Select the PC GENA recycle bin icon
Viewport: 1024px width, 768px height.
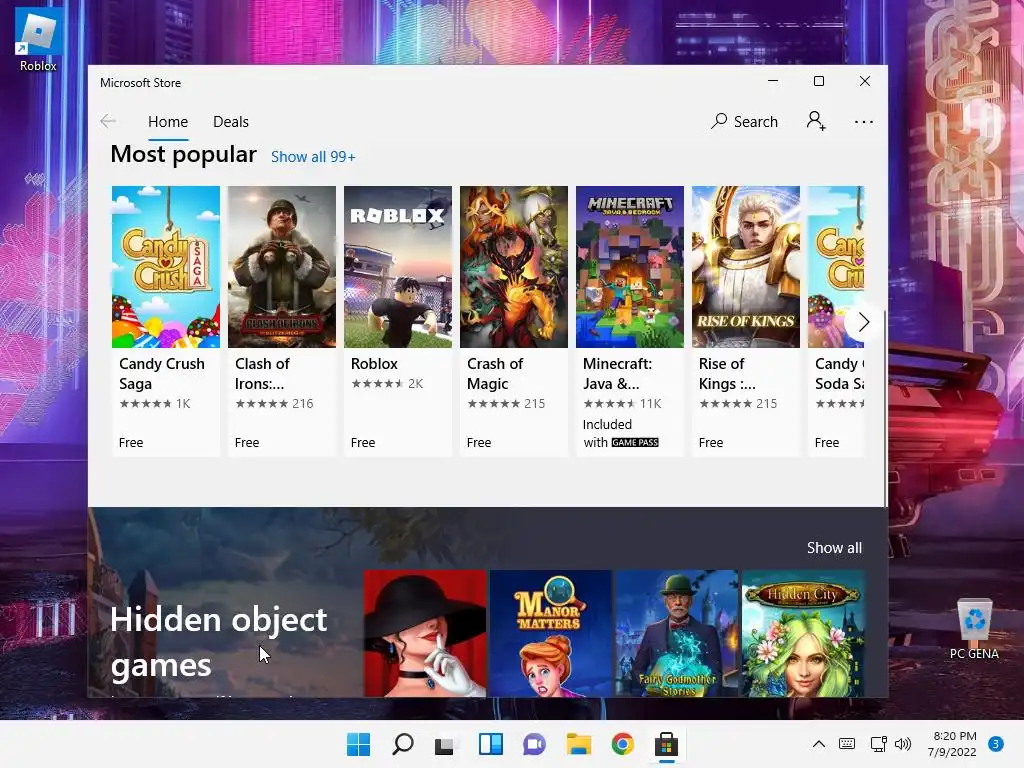(x=974, y=629)
